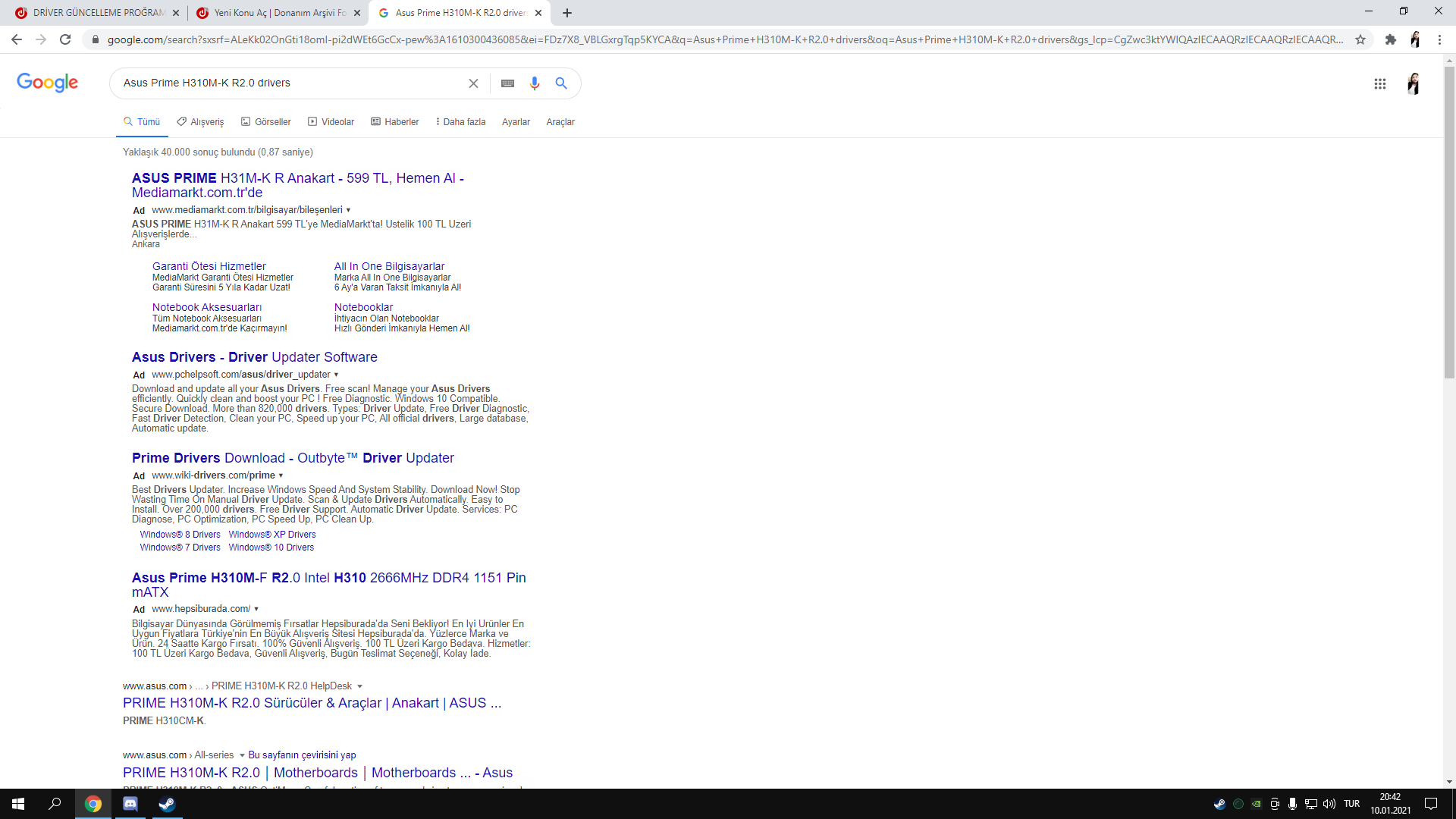Click the NVIDIA tray icon
The width and height of the screenshot is (1456, 819).
1257,804
